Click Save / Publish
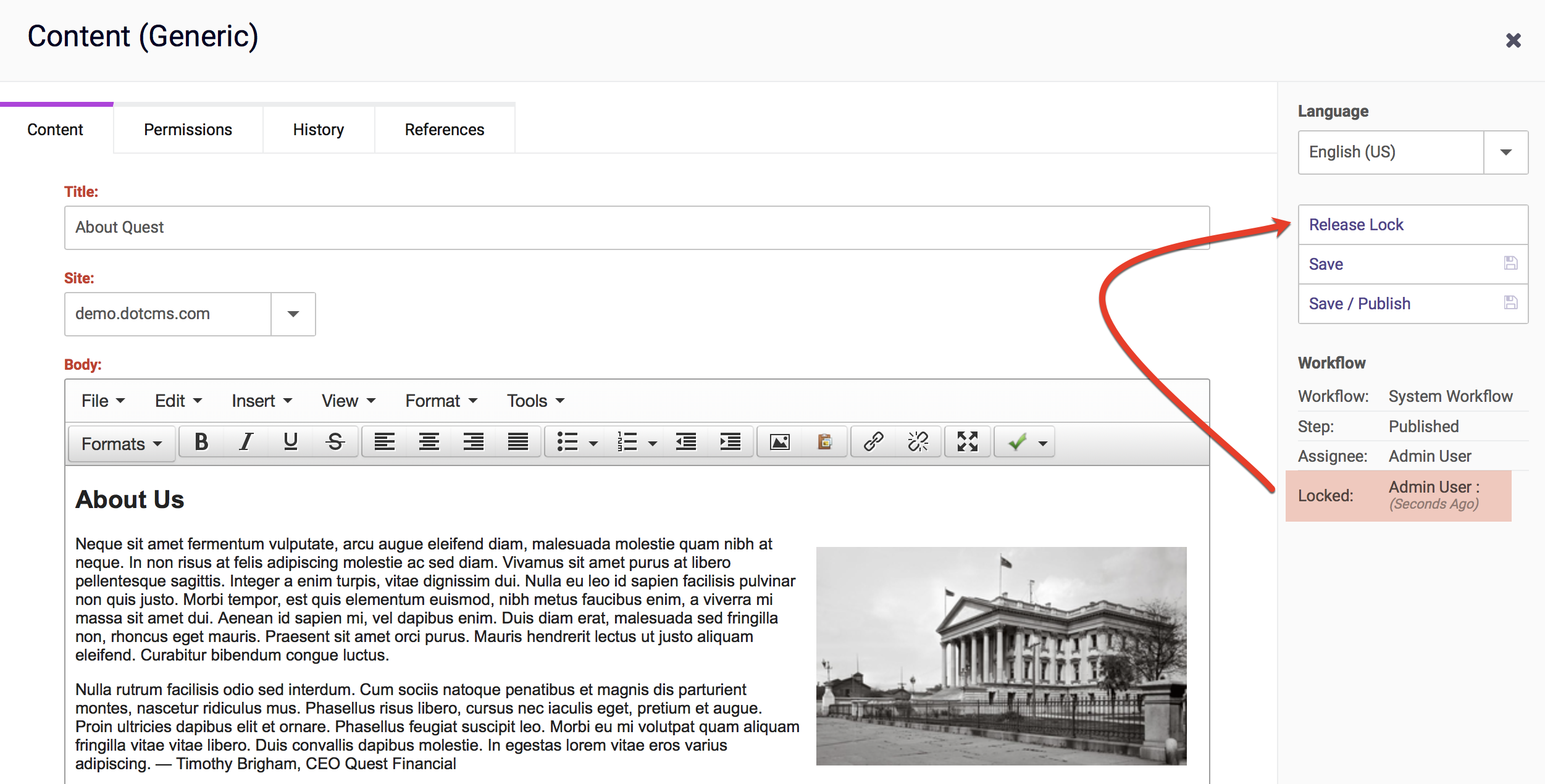The image size is (1545, 784). coord(1360,304)
